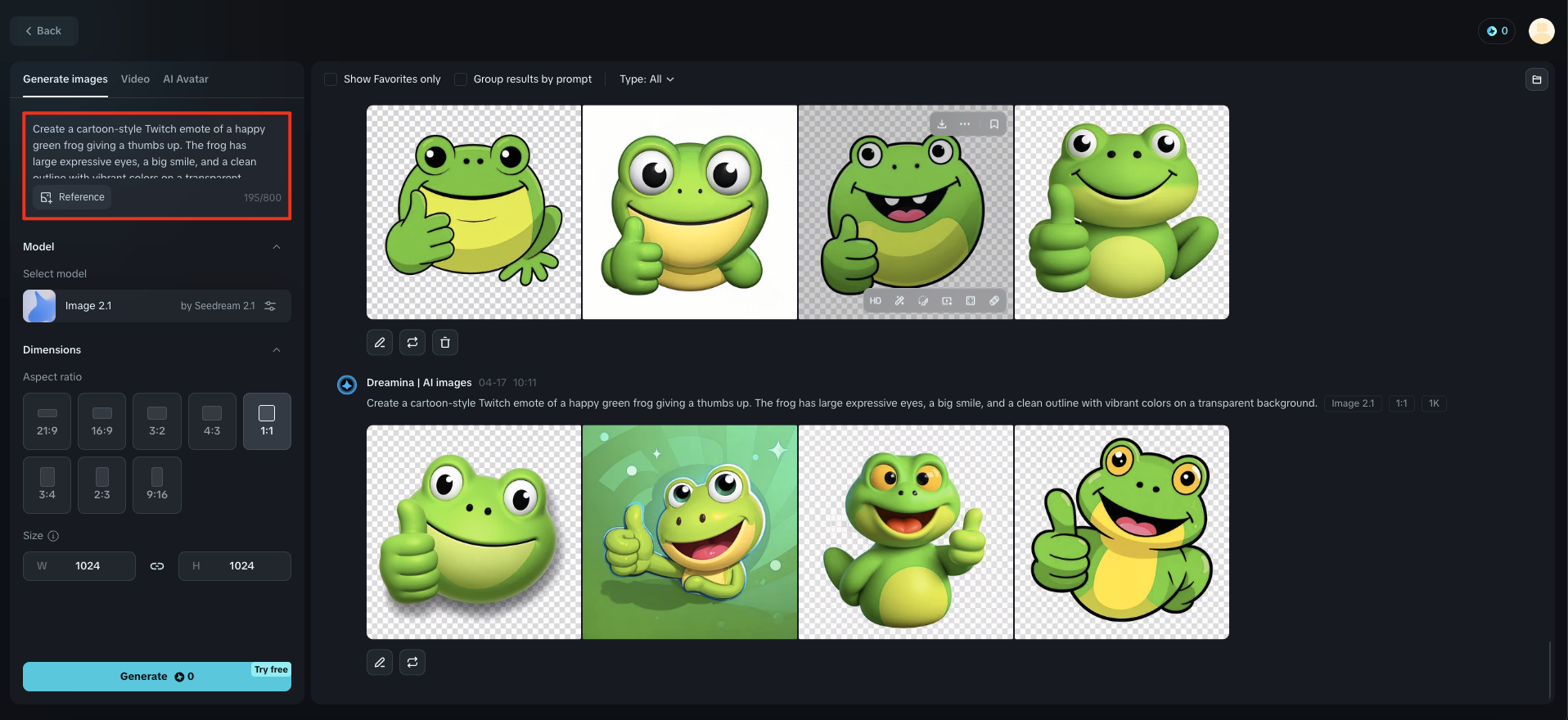Open more options on hovered frog image
Viewport: 1568px width, 720px height.
pos(965,124)
